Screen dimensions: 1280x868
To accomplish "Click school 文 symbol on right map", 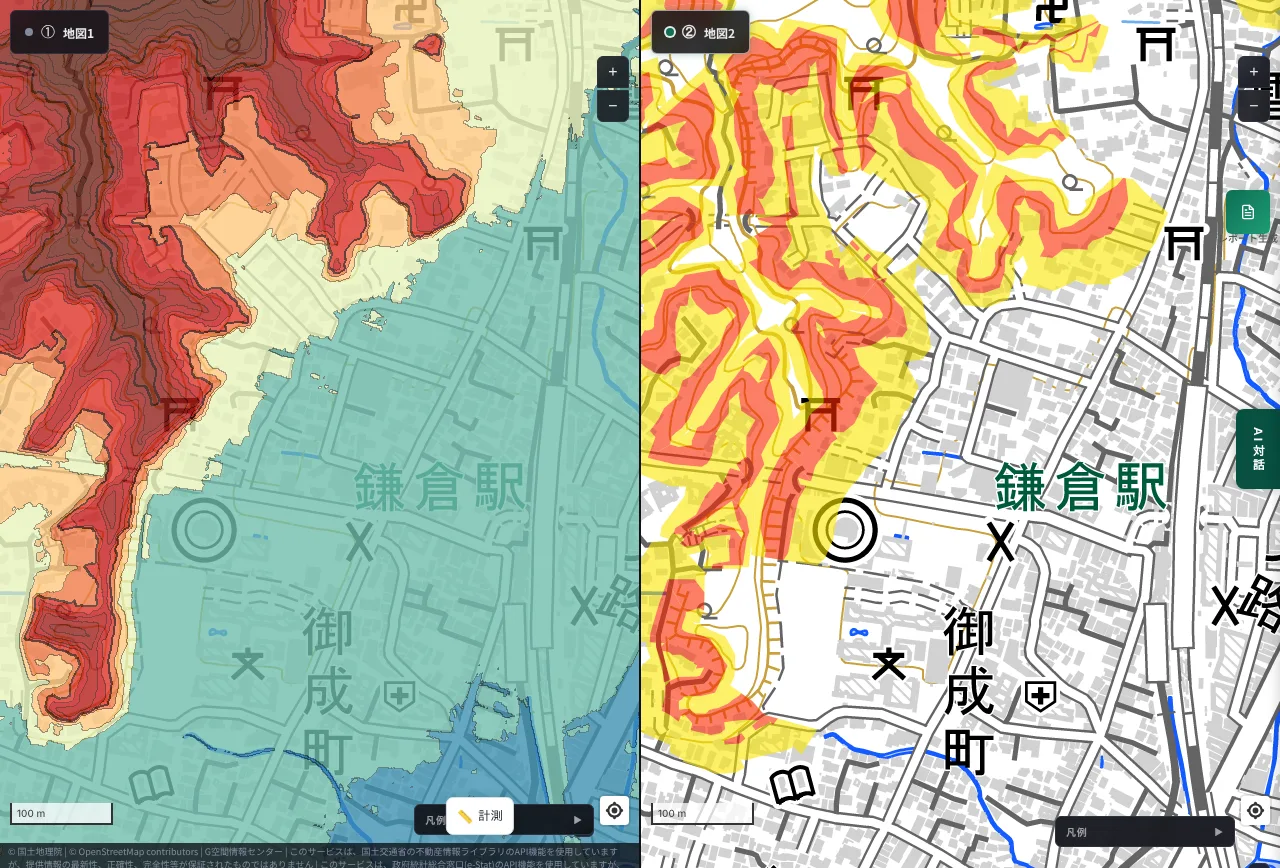I will (888, 663).
